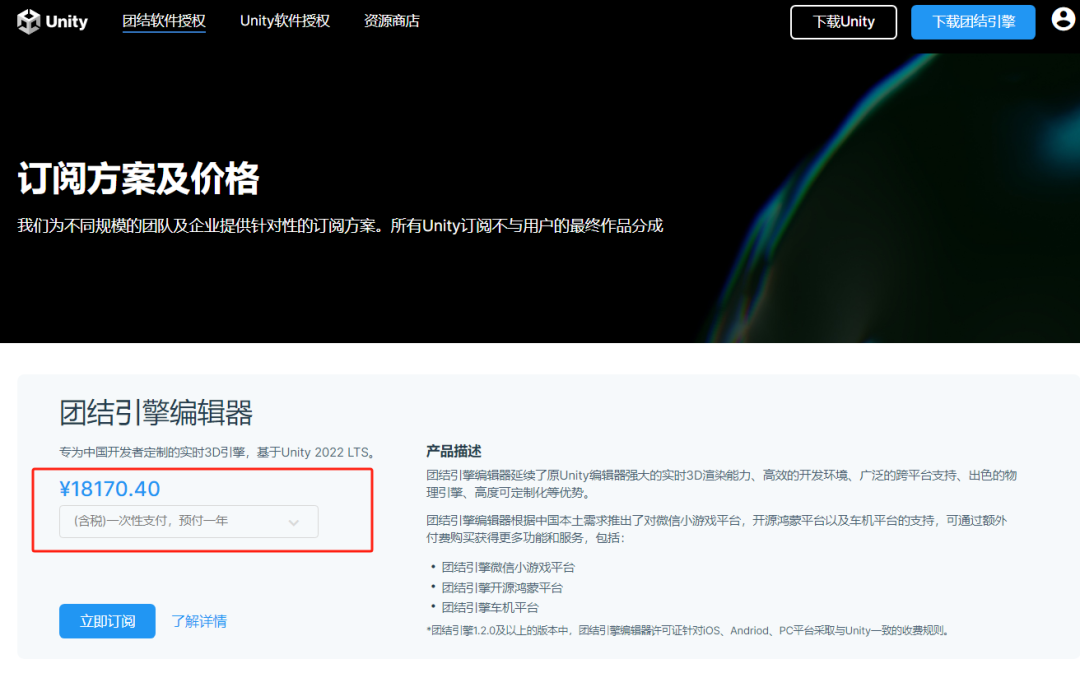Click the 下载Unity button
Image resolution: width=1080 pixels, height=673 pixels.
click(x=843, y=22)
